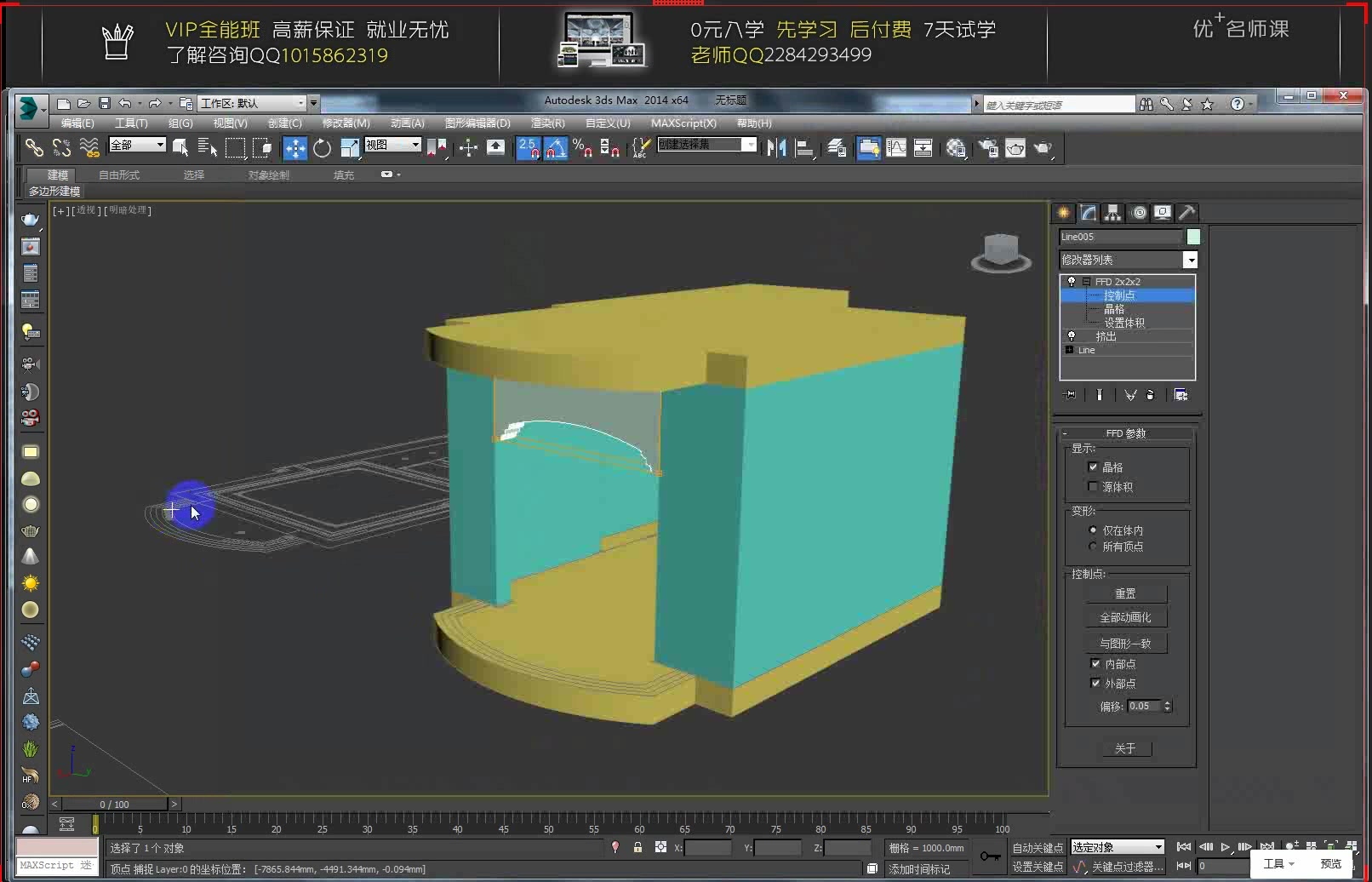Screen dimensions: 1372x882
Task: Switch to the 自由形式 ribbon tab
Action: [118, 175]
